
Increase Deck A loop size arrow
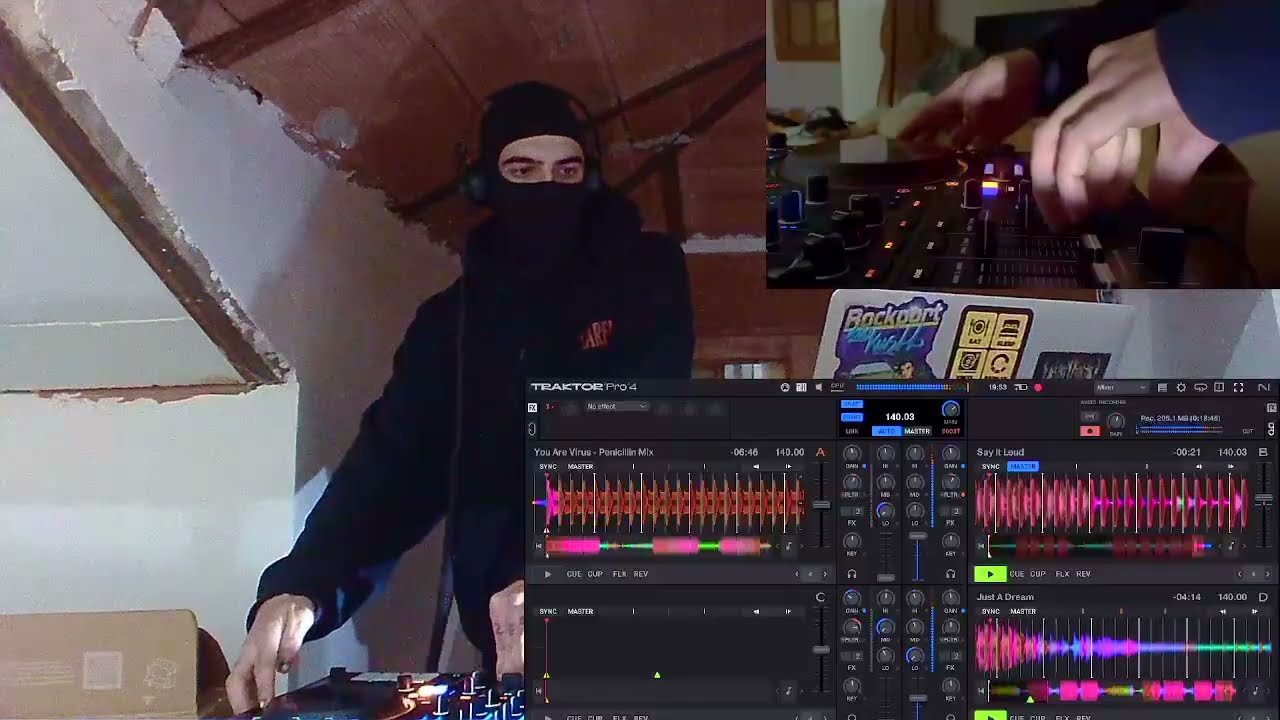(825, 574)
